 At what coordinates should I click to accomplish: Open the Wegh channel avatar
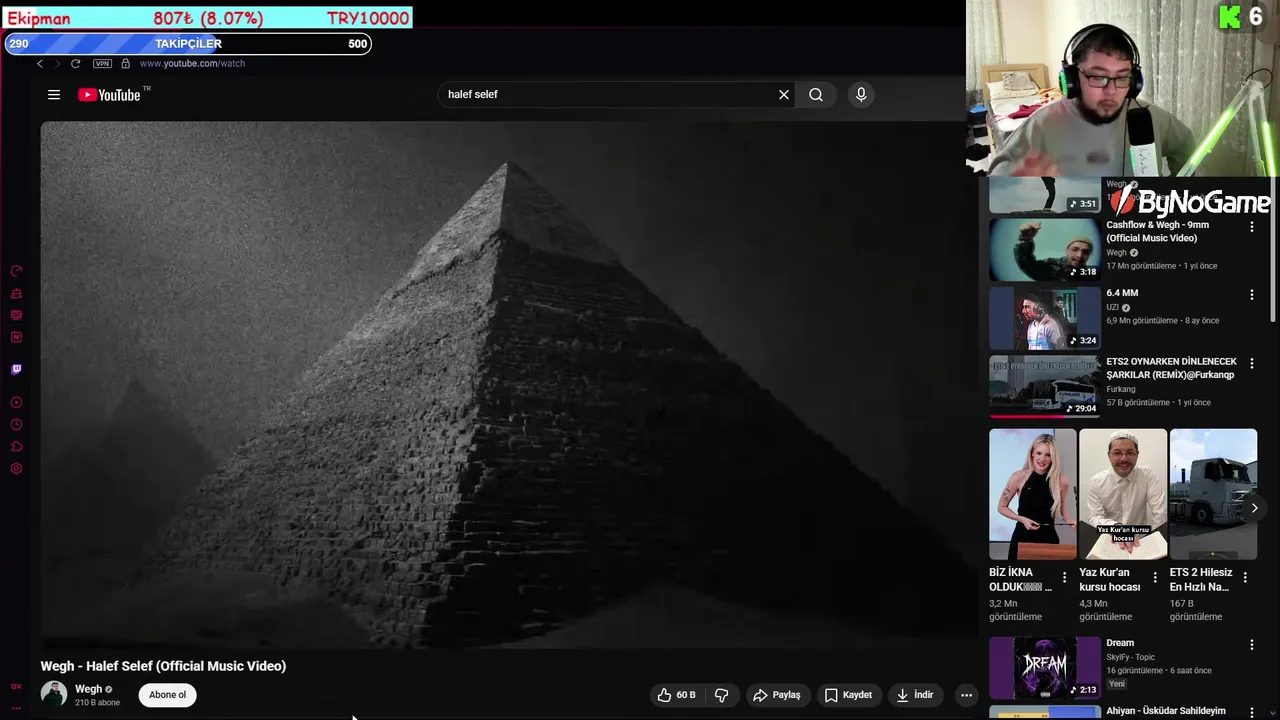click(x=54, y=694)
